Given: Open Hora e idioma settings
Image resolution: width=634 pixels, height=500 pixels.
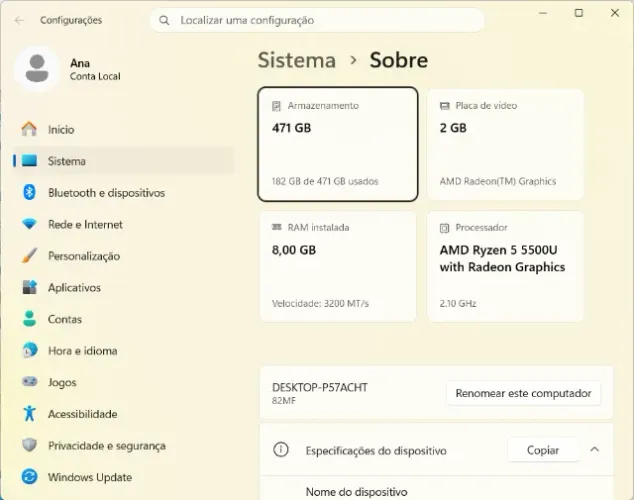Looking at the screenshot, I should 123,350.
